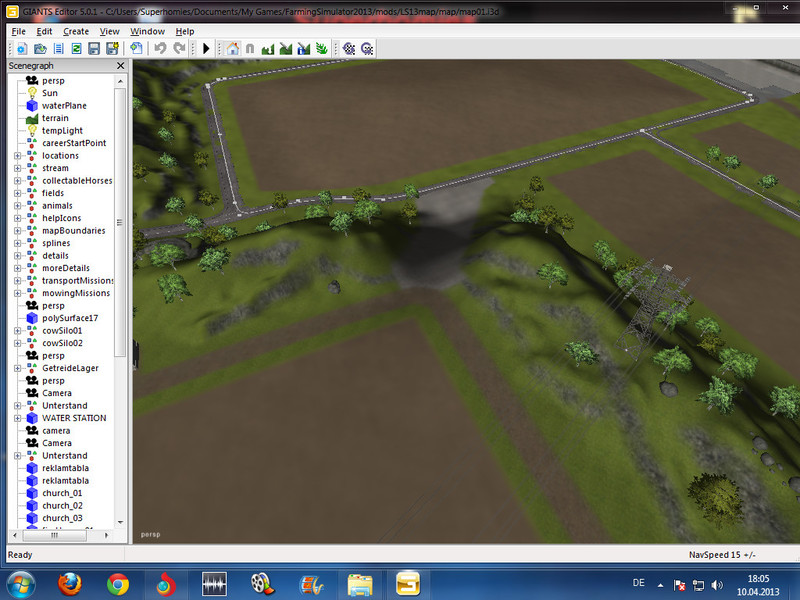Open the Windows Start menu
The width and height of the screenshot is (800, 600).
[x=20, y=585]
